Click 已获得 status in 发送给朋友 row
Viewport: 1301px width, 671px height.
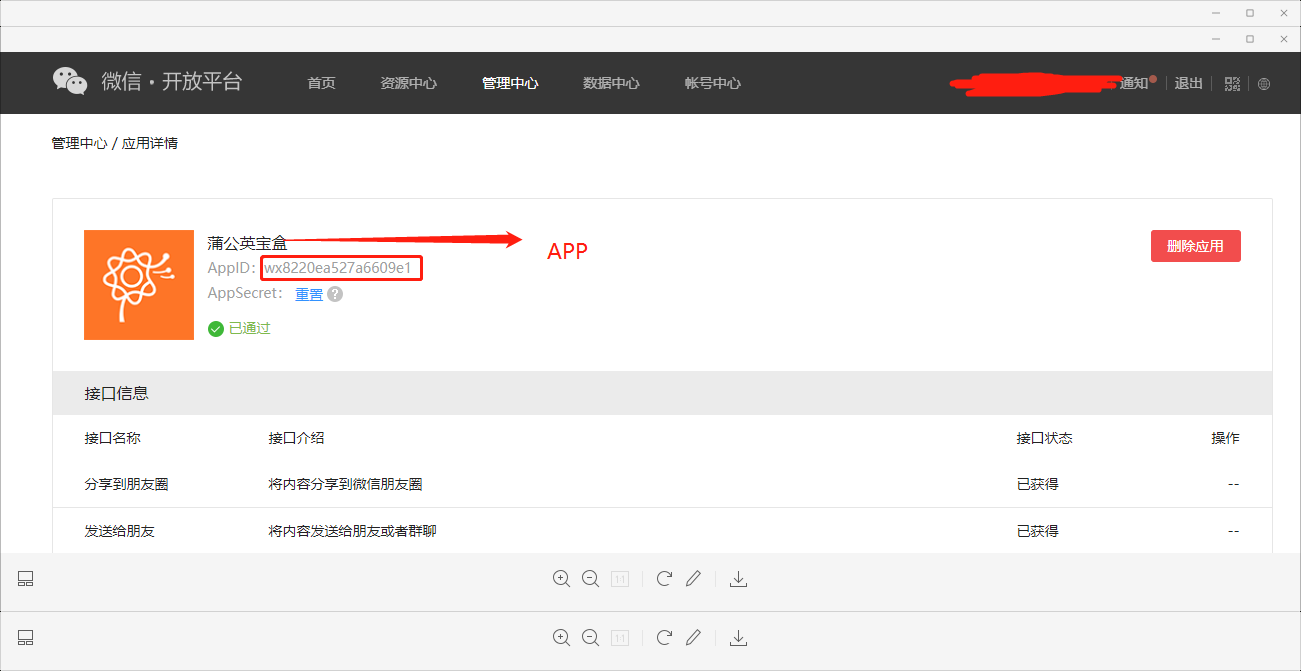point(1037,531)
